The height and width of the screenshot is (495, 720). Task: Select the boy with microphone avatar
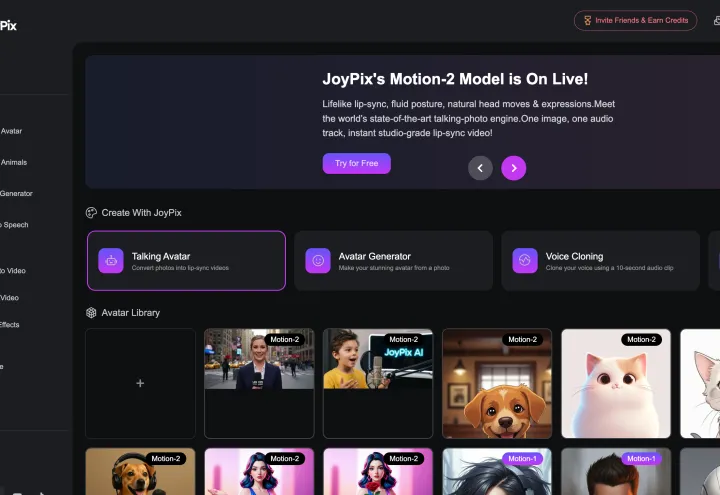point(378,383)
